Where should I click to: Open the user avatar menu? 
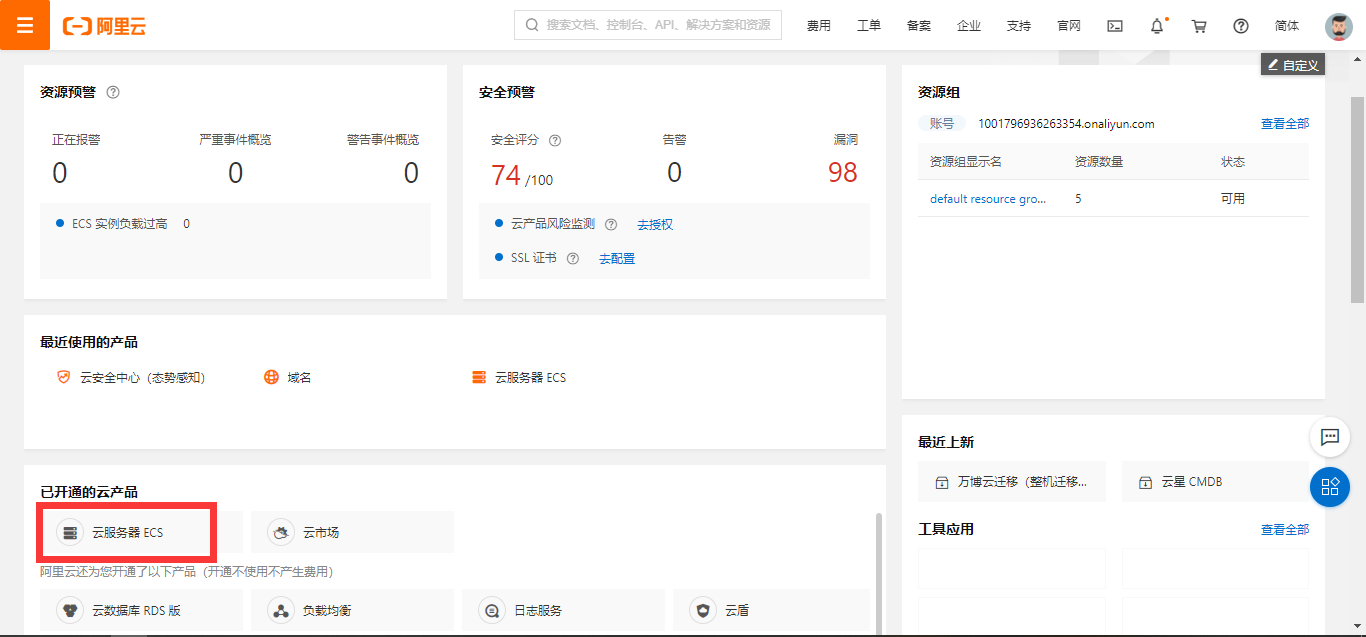point(1339,26)
